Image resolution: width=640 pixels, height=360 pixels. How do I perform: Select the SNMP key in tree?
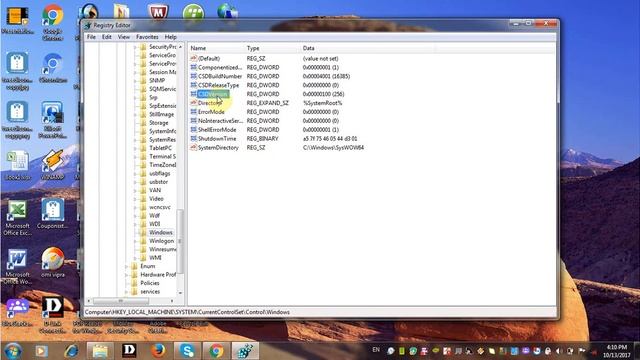157,81
